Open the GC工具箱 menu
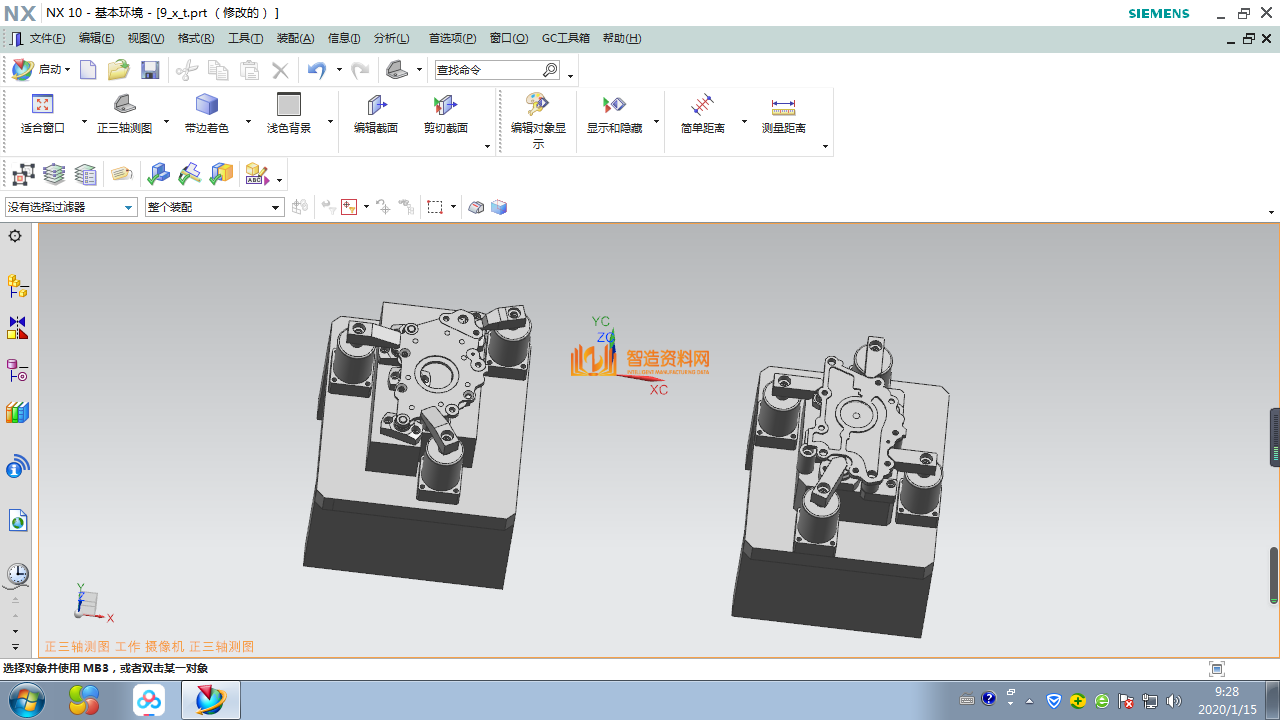Viewport: 1280px width, 720px height. [x=566, y=38]
